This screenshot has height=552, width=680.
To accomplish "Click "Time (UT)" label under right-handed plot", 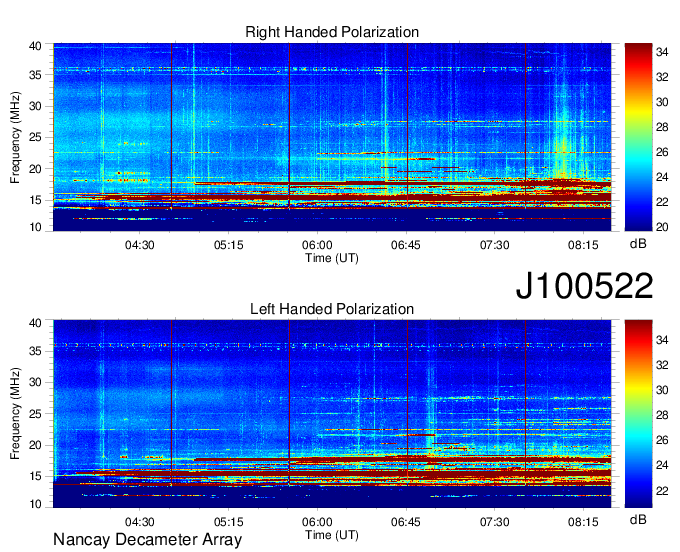I will click(x=332, y=258).
